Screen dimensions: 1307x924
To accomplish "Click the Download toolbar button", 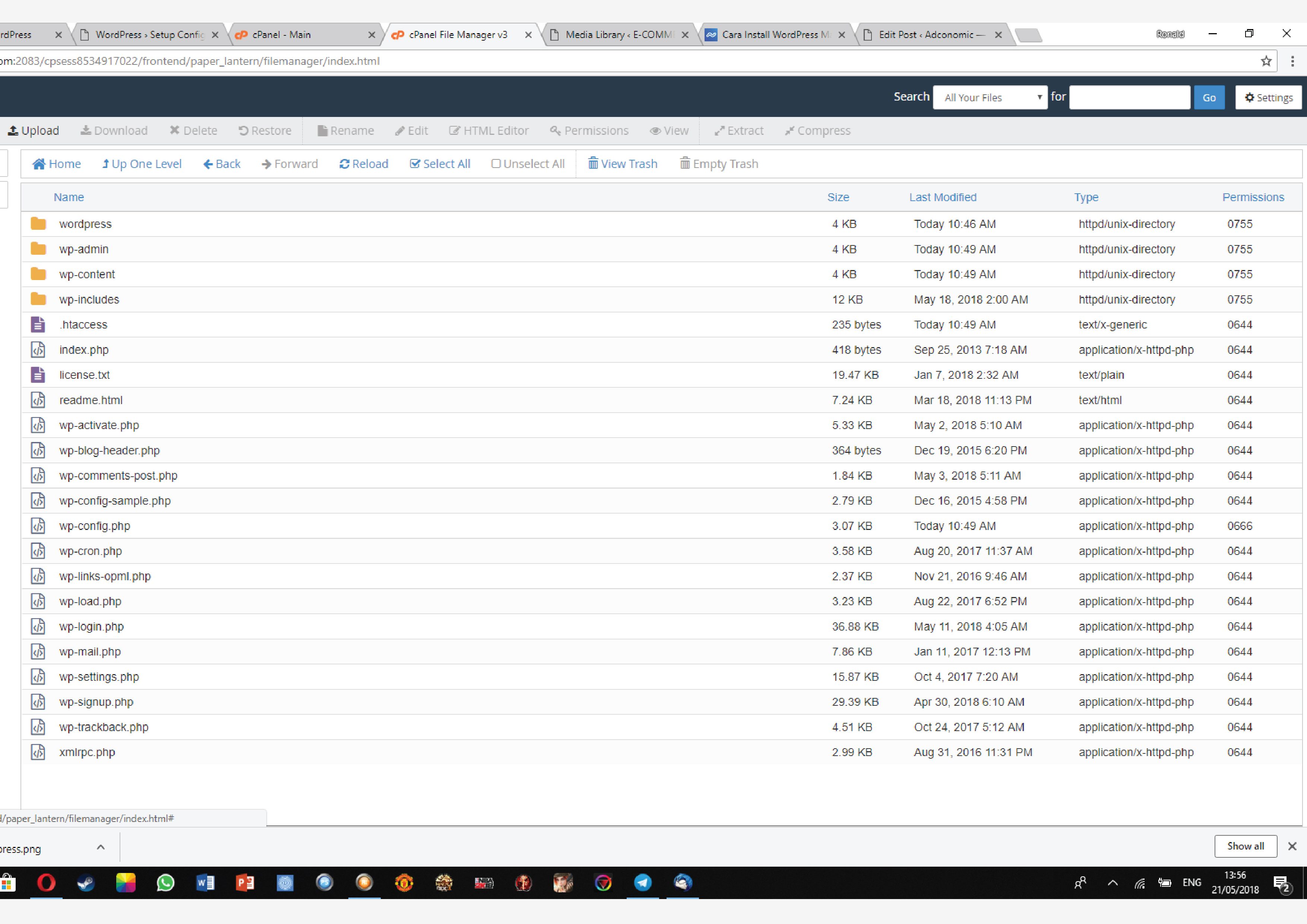I will coord(114,131).
